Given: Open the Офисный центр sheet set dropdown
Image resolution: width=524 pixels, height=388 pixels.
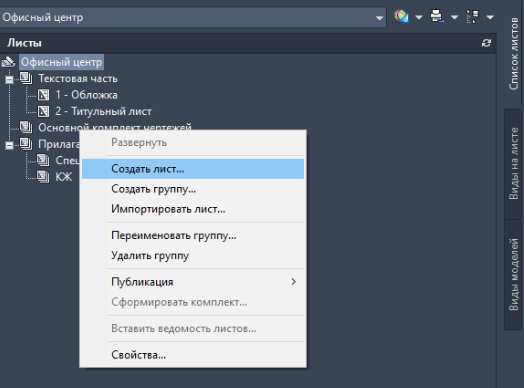Looking at the screenshot, I should point(379,18).
